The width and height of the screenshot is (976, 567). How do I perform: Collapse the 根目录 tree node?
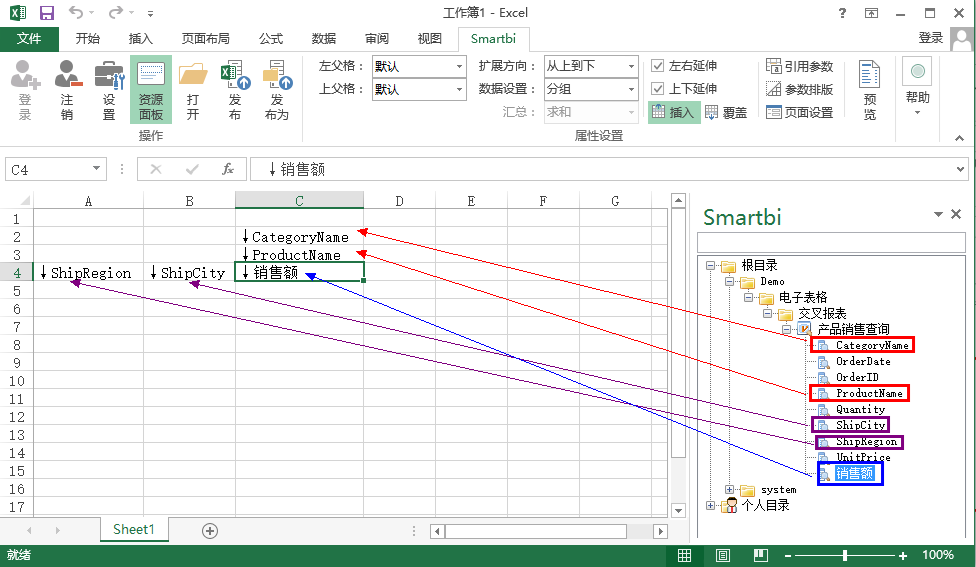710,266
